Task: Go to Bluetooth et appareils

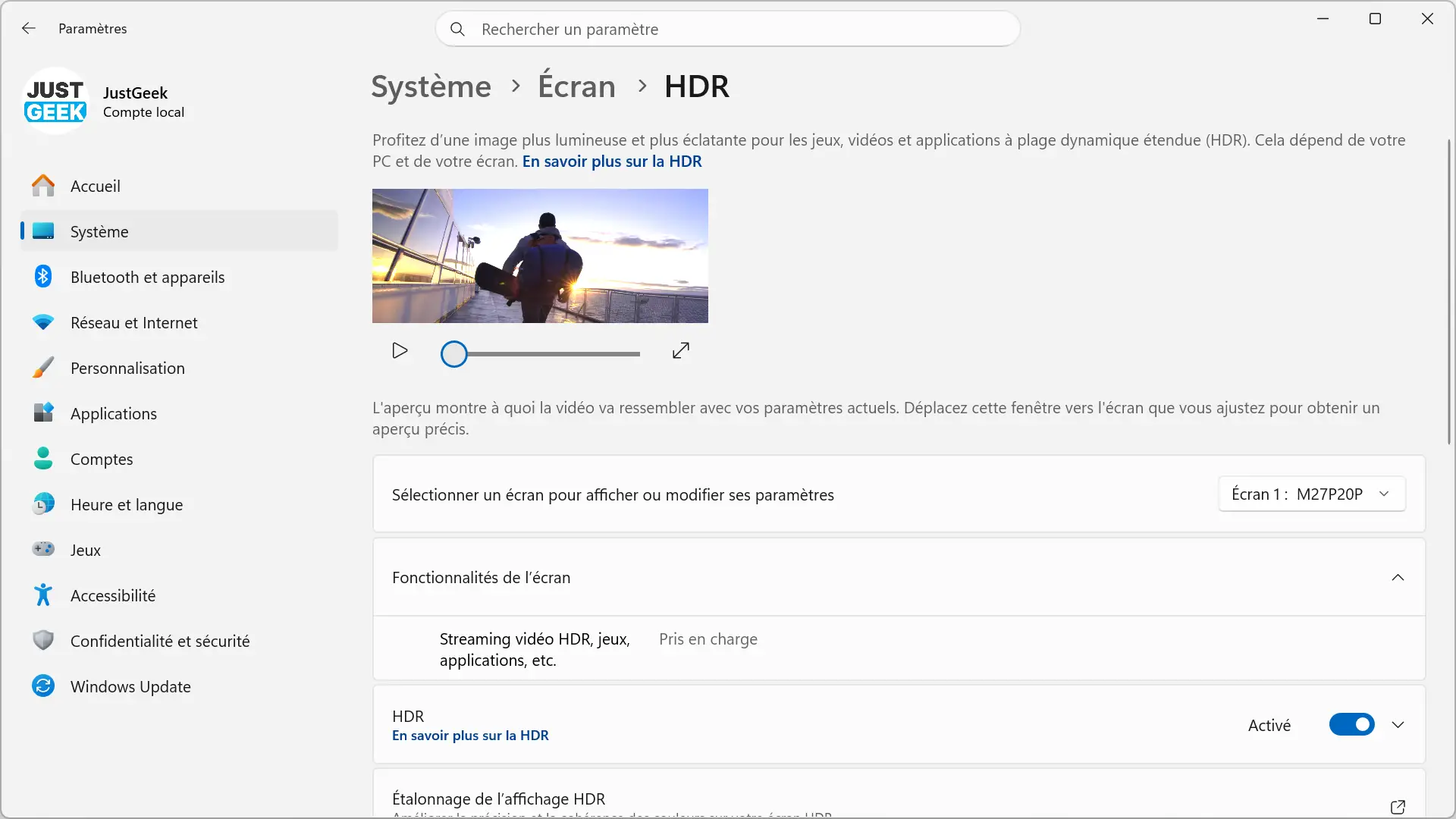Action: pyautogui.click(x=179, y=277)
